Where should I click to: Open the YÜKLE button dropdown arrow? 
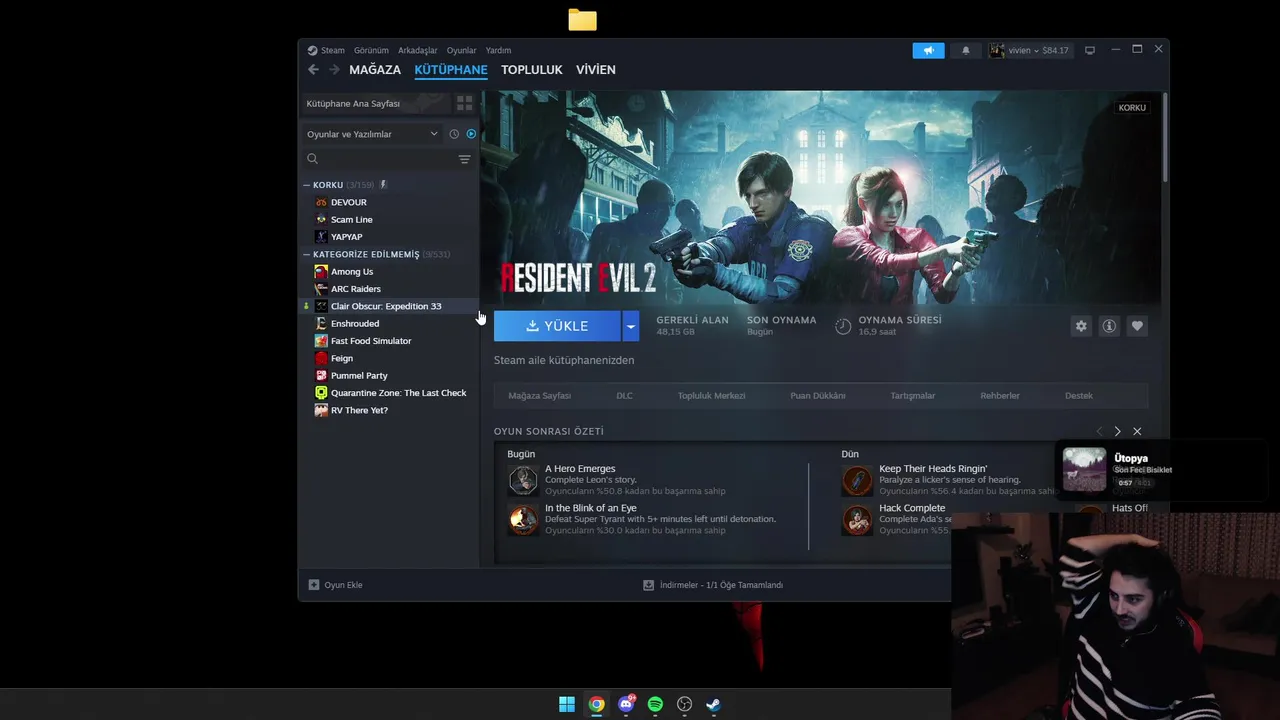point(630,326)
